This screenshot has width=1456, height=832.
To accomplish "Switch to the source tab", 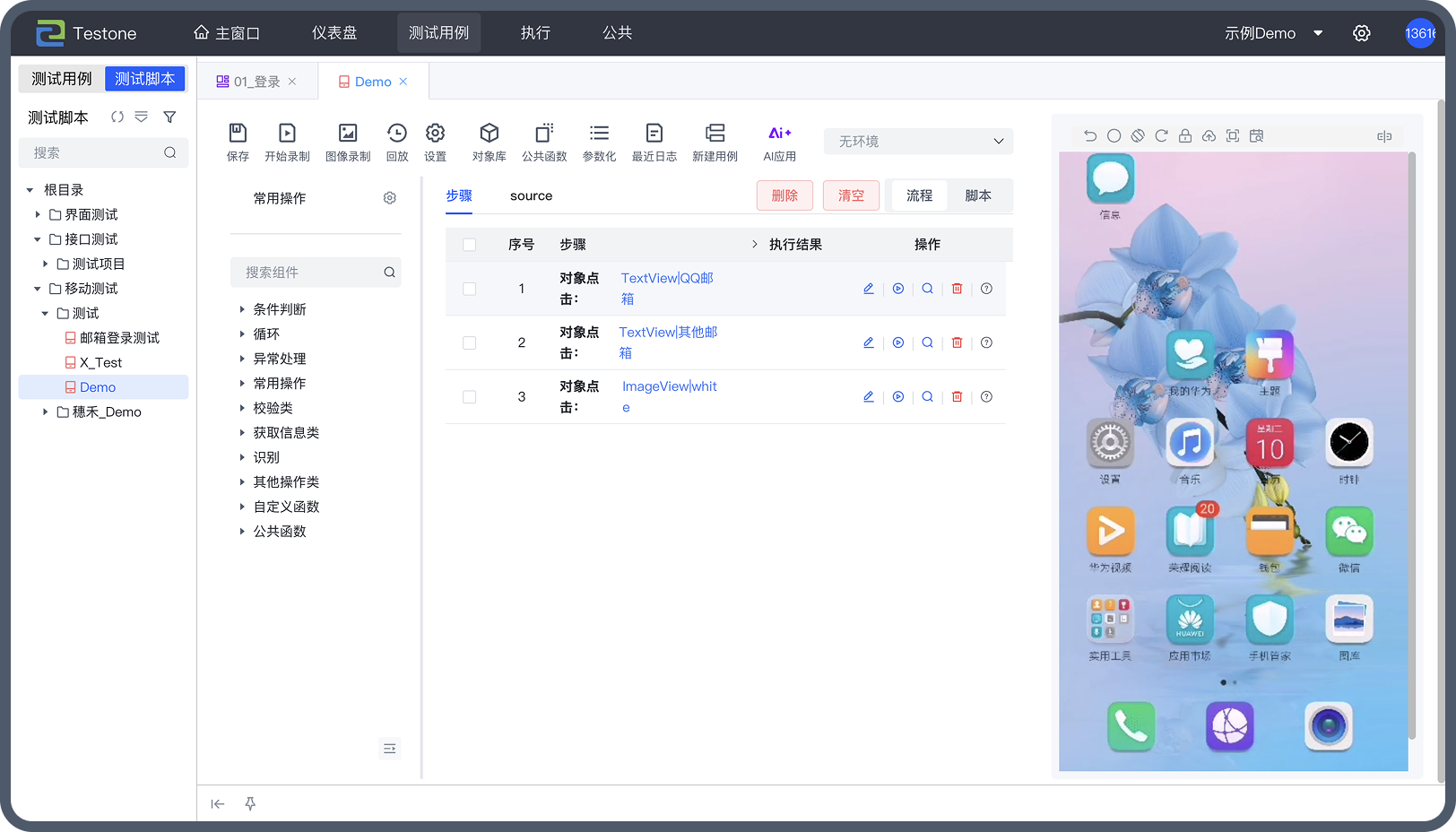I will pyautogui.click(x=531, y=196).
